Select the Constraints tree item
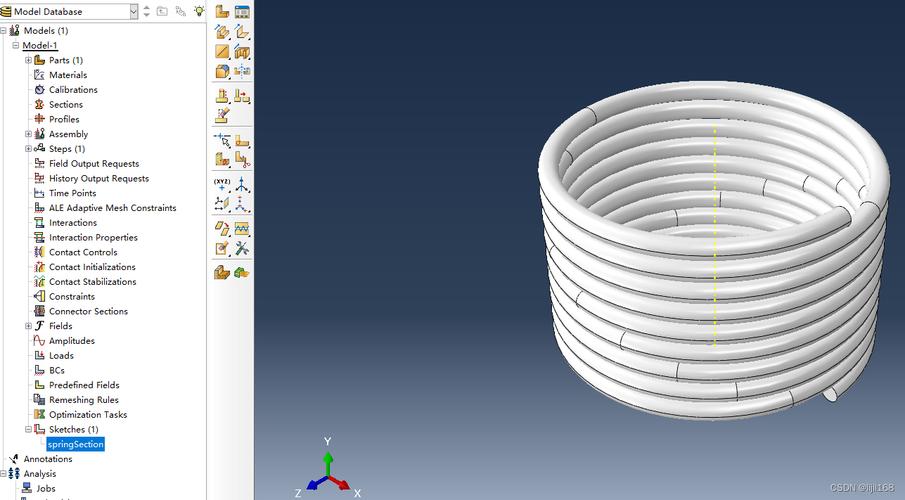 tap(72, 297)
